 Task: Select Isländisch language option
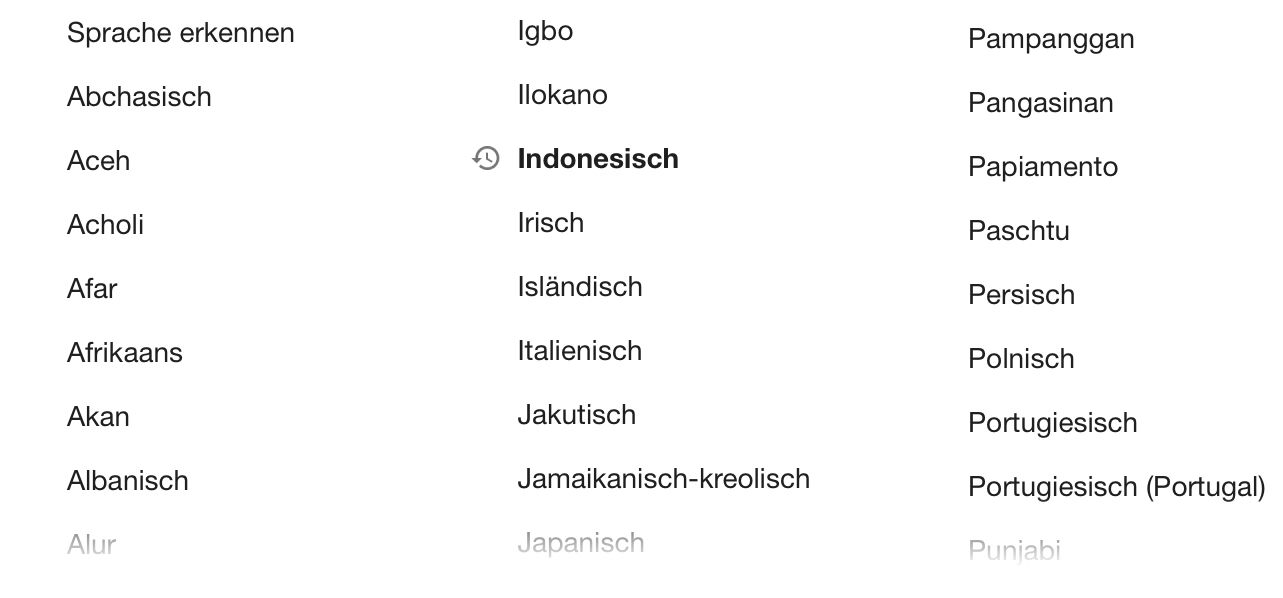click(580, 287)
